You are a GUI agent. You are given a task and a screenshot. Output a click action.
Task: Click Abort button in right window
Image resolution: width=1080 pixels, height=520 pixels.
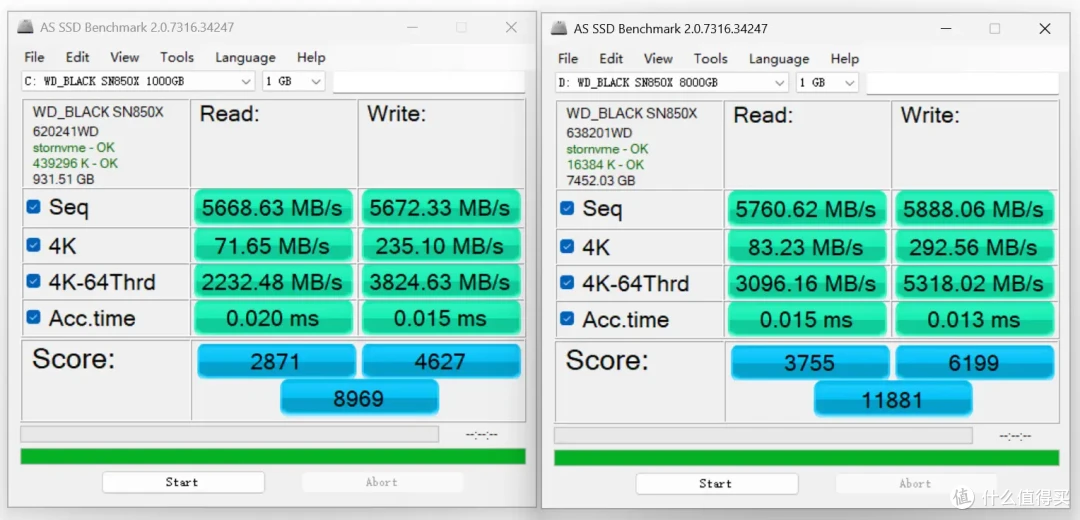pos(915,483)
